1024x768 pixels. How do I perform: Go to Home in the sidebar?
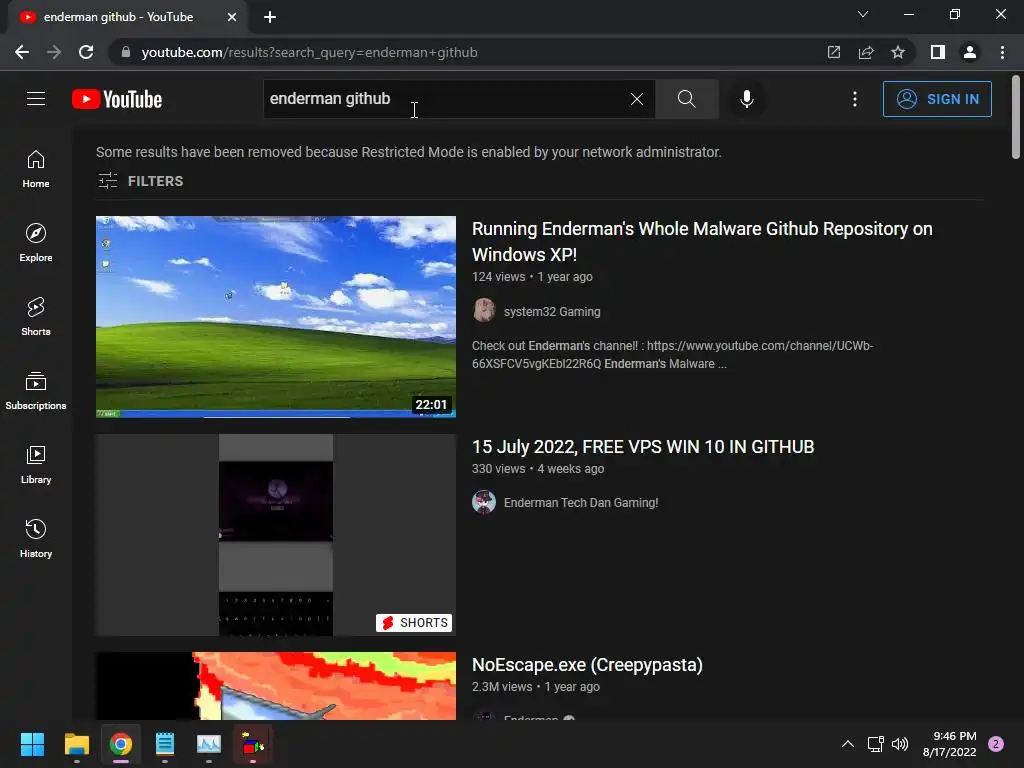tap(36, 169)
